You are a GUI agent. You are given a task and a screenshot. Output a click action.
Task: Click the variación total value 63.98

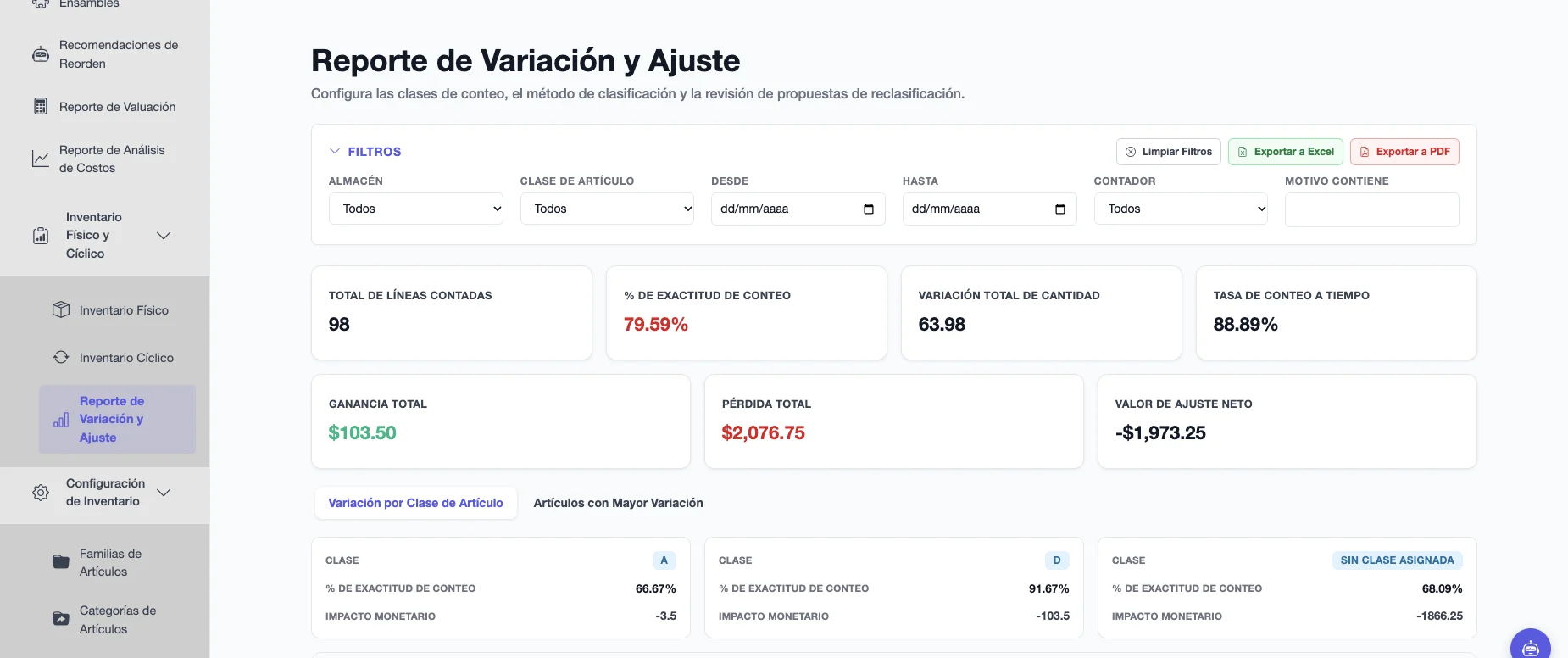click(x=942, y=324)
